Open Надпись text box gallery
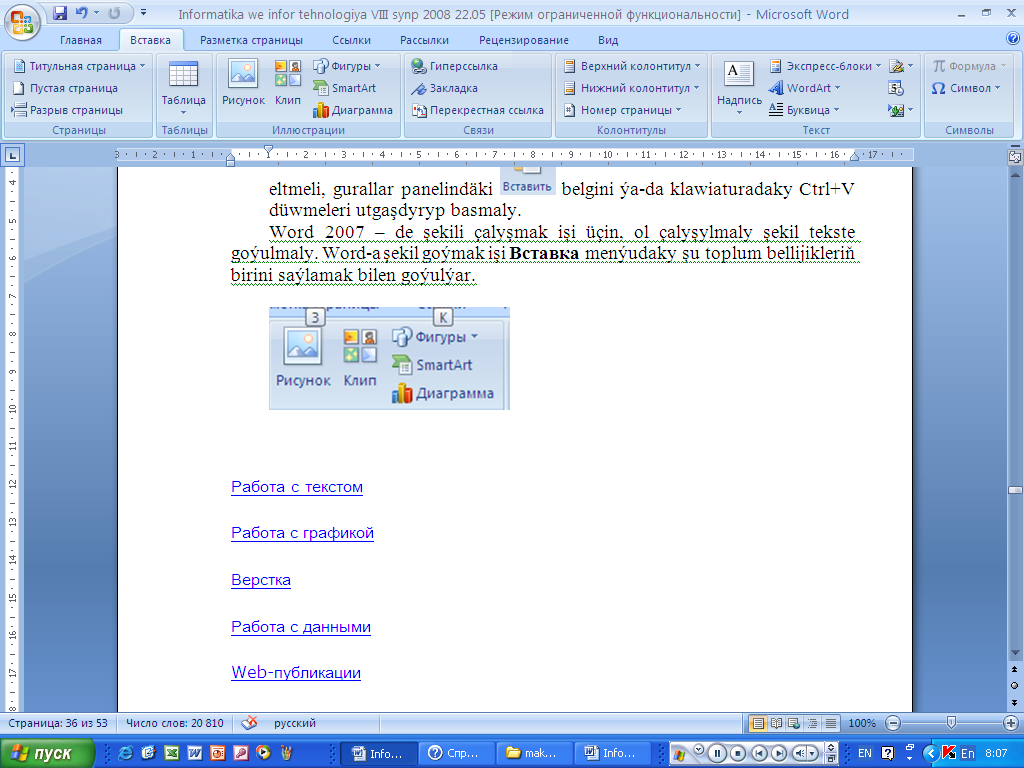This screenshot has height=768, width=1024. coord(739,88)
